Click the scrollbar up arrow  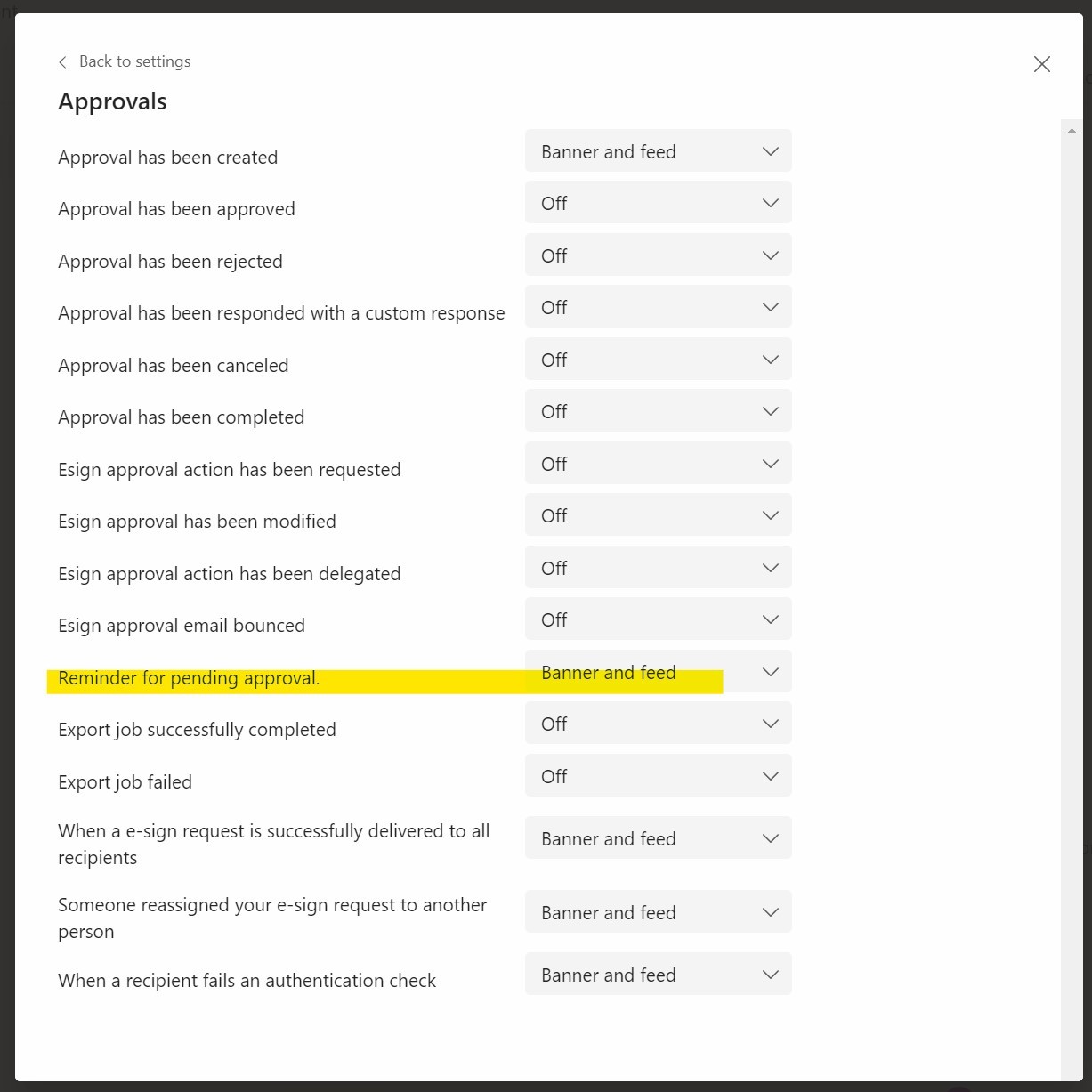pos(1072,131)
